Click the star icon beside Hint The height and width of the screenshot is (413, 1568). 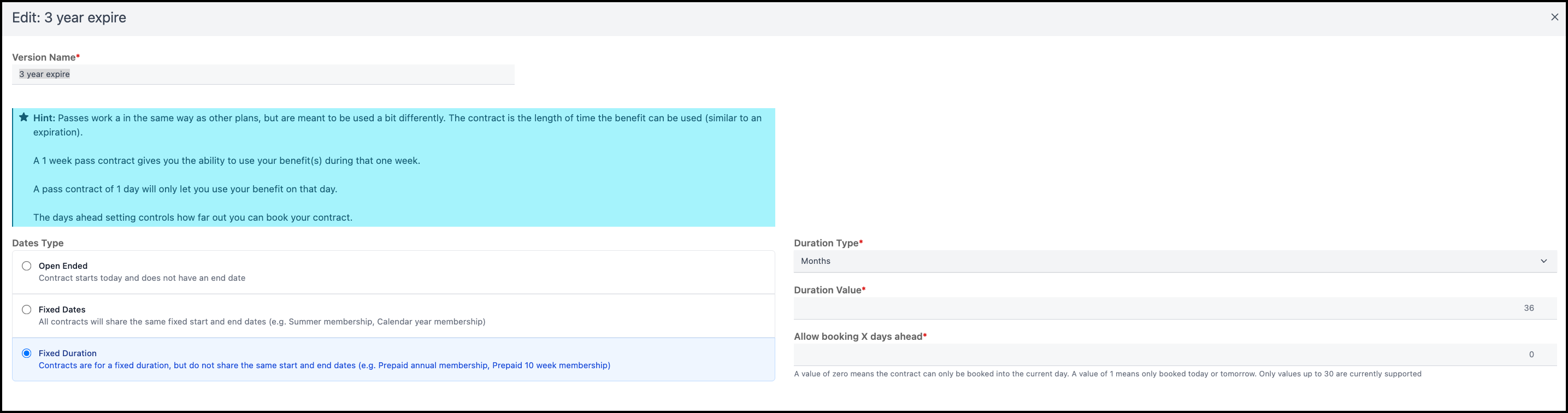click(23, 117)
